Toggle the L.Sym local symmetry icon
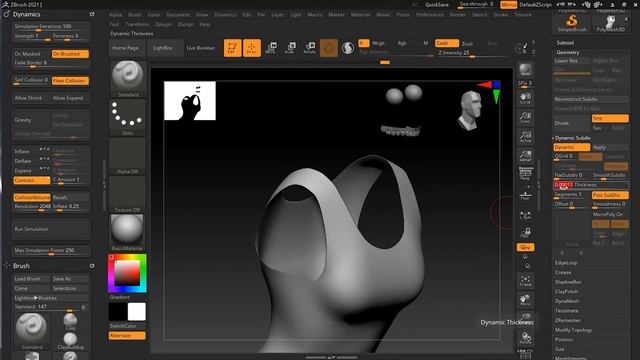Image resolution: width=640 pixels, height=360 pixels. [x=525, y=215]
